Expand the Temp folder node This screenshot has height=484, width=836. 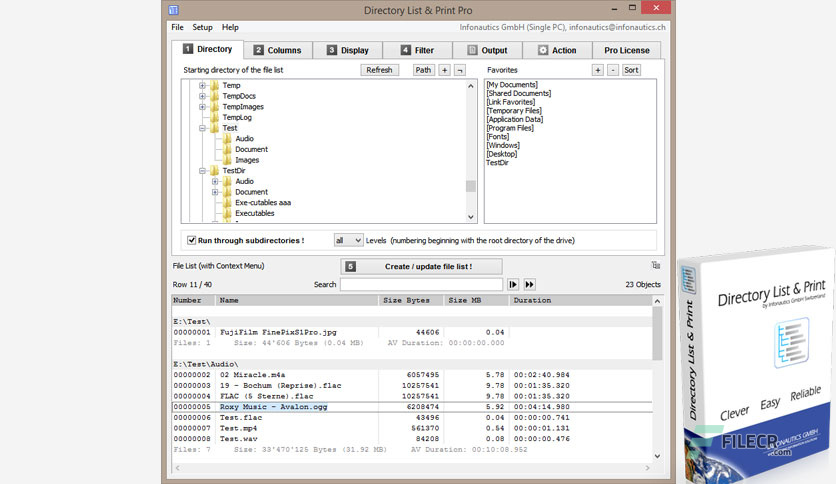(202, 85)
